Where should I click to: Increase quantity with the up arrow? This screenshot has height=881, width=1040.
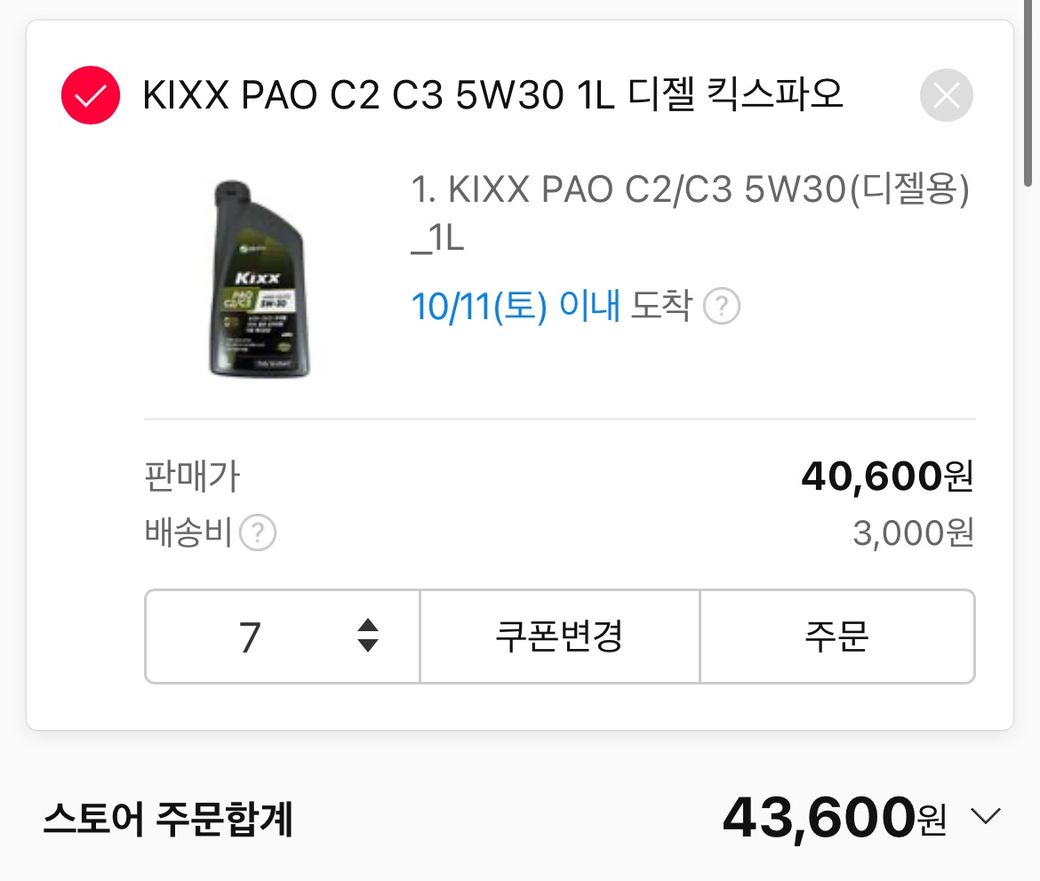pyautogui.click(x=367, y=625)
